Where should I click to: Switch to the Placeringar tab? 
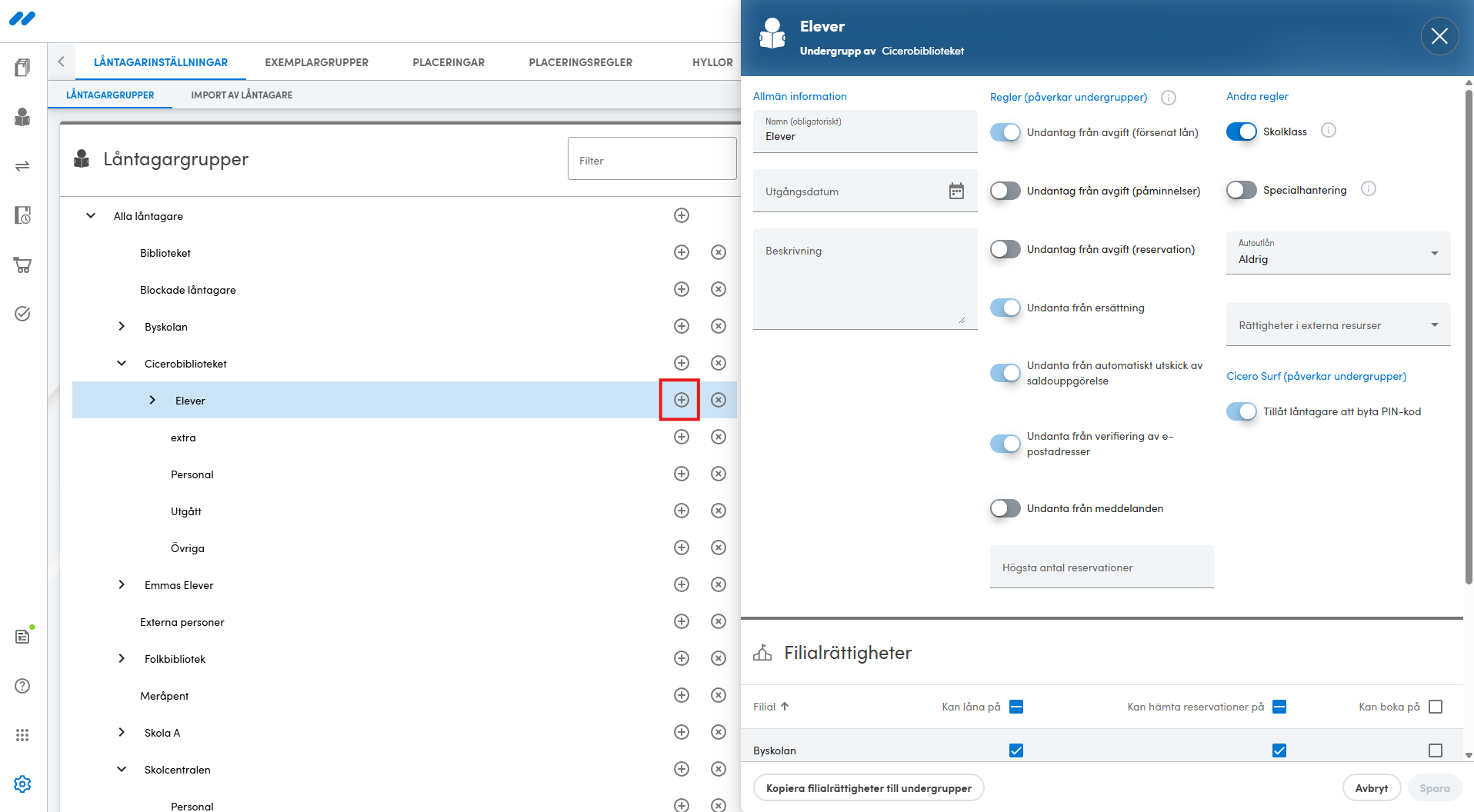(449, 62)
